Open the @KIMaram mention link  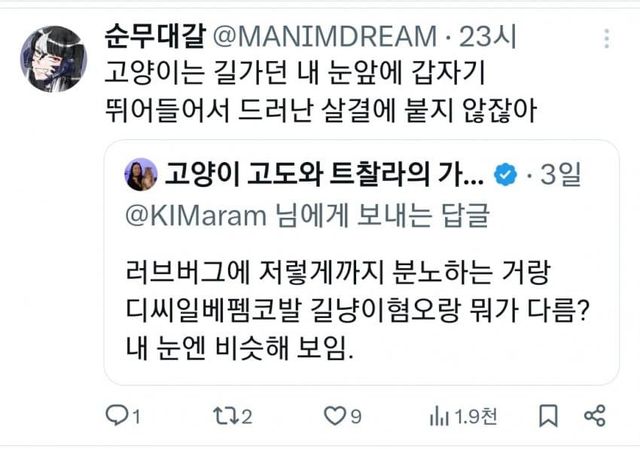click(x=196, y=216)
